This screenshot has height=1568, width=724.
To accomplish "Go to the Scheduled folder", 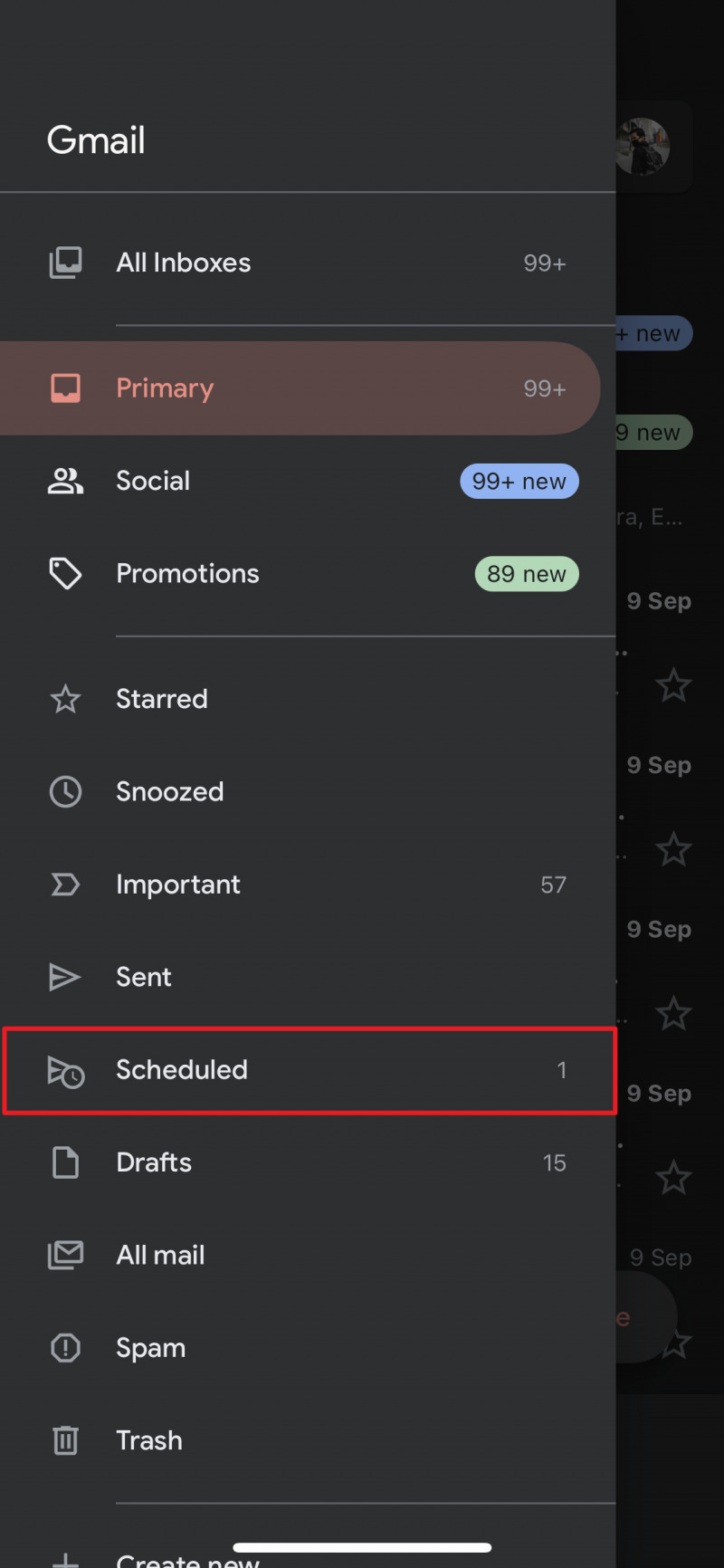I will 310,1070.
